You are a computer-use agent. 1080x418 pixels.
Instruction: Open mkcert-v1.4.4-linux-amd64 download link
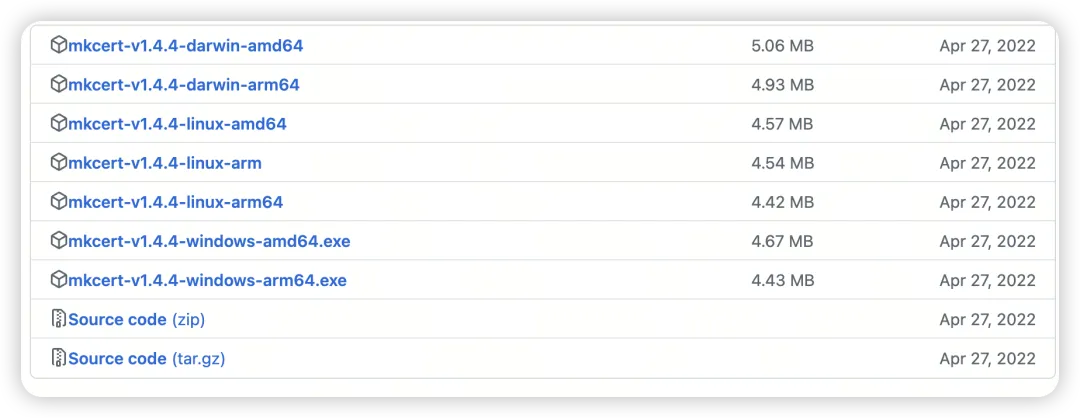[x=177, y=124]
